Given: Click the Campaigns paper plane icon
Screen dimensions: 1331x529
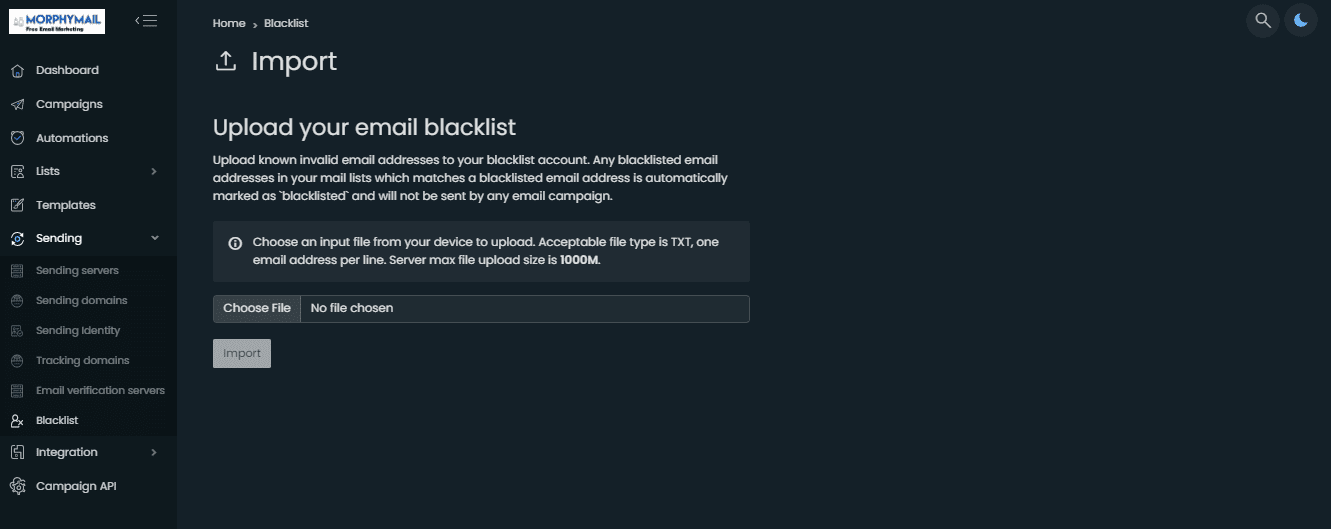Looking at the screenshot, I should (x=17, y=104).
